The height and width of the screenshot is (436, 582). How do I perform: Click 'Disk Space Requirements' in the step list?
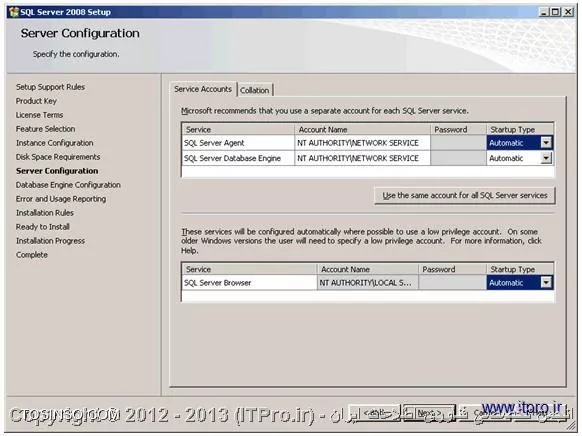(x=58, y=157)
